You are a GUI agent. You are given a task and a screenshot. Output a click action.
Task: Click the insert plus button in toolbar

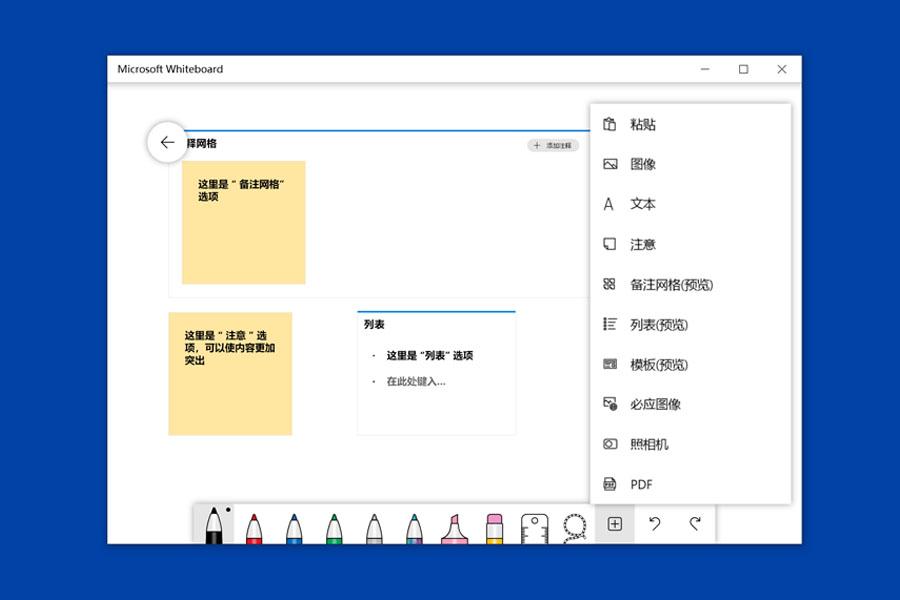[615, 524]
